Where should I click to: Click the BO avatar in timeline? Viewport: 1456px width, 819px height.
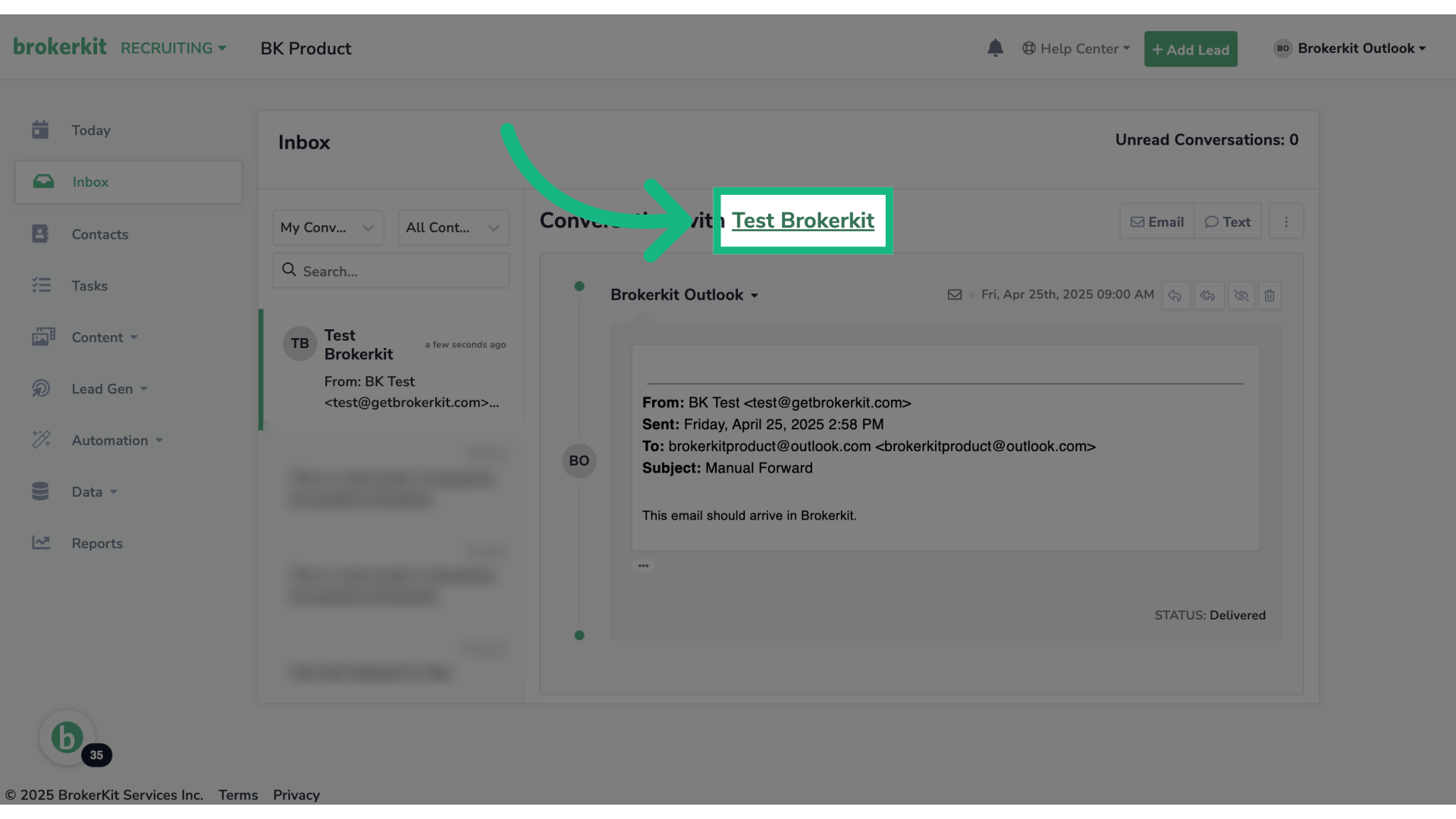tap(579, 461)
